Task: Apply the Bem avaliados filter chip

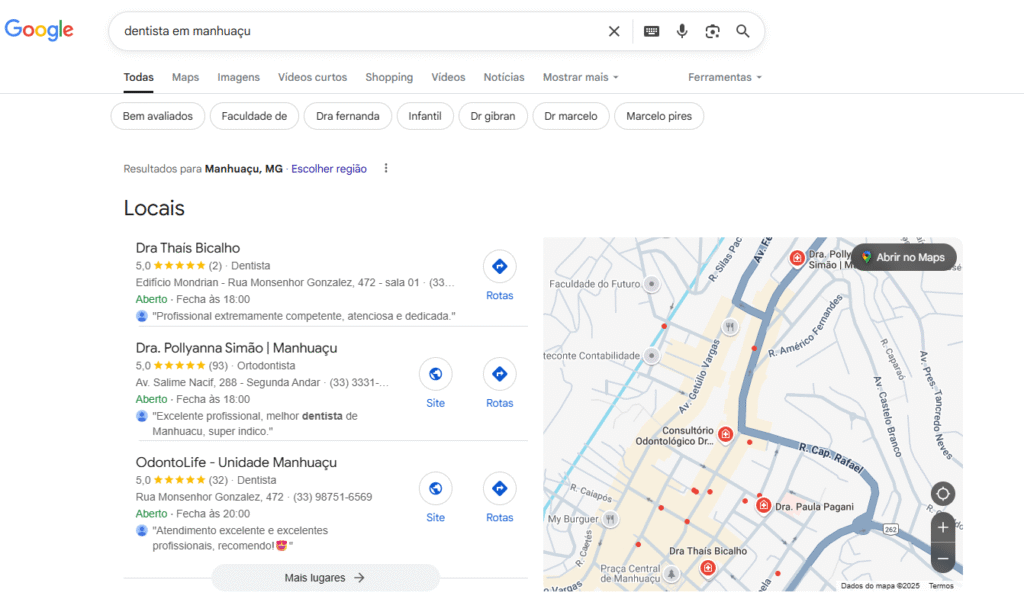Action: (x=158, y=116)
